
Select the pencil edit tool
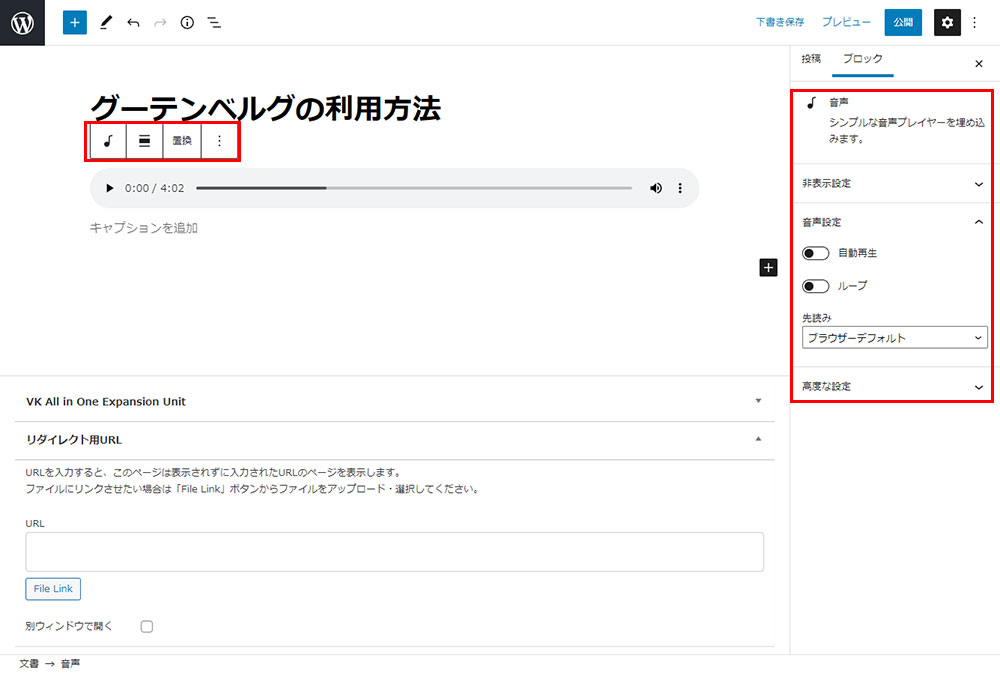(106, 22)
